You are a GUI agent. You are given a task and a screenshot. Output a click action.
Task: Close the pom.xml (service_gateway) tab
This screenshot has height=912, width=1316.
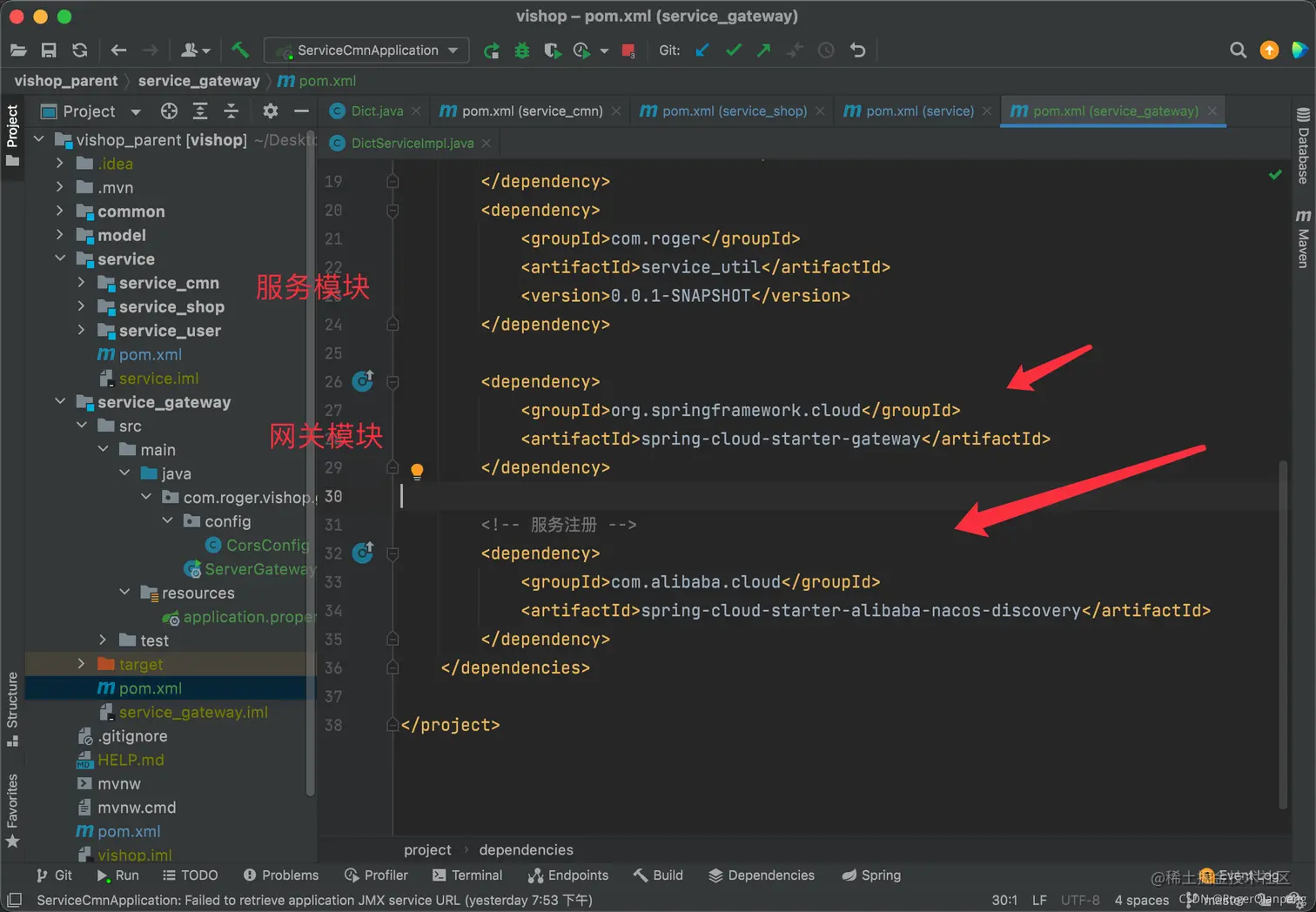(1212, 111)
